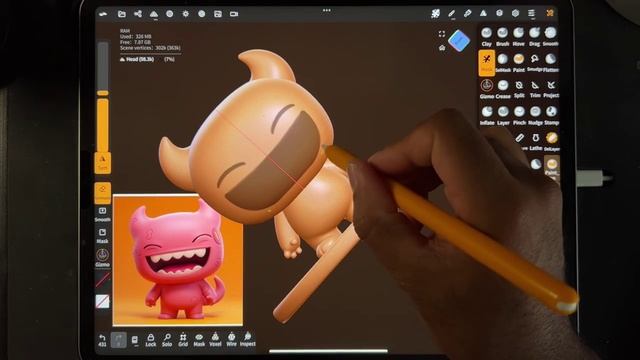Open the symmetry triangle menu
The width and height of the screenshot is (640, 360).
(483, 13)
